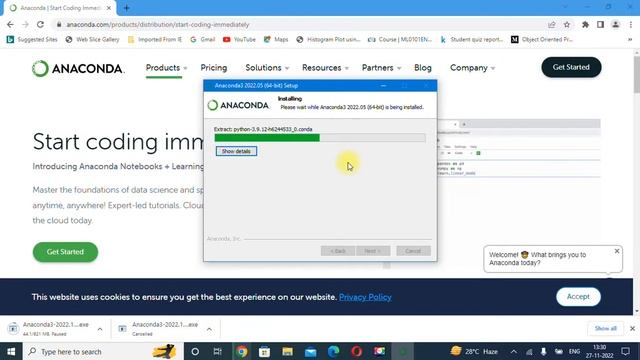Open the Gmail bookmark
Screen dimensions: 640x360
pyautogui.click(x=202, y=40)
